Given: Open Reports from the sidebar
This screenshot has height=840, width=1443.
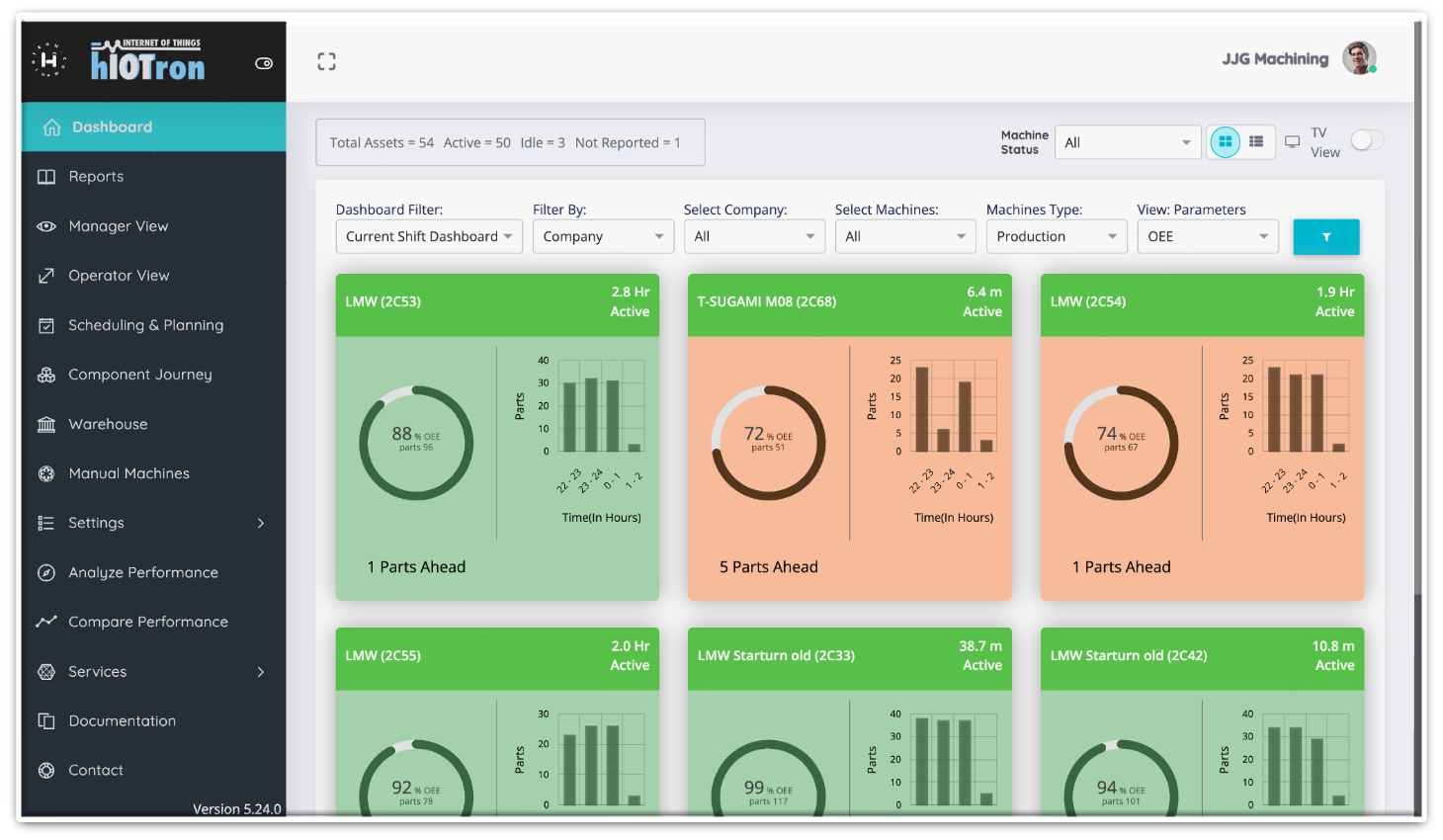Looking at the screenshot, I should (153, 177).
